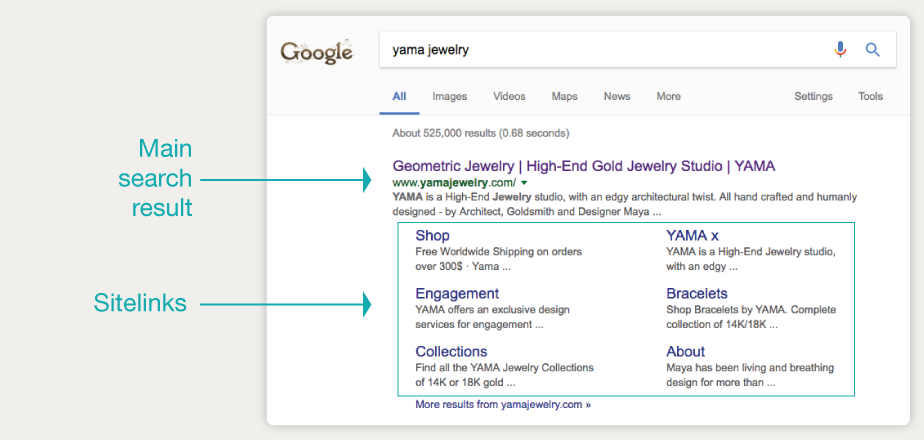Open search Tools

pos(870,96)
